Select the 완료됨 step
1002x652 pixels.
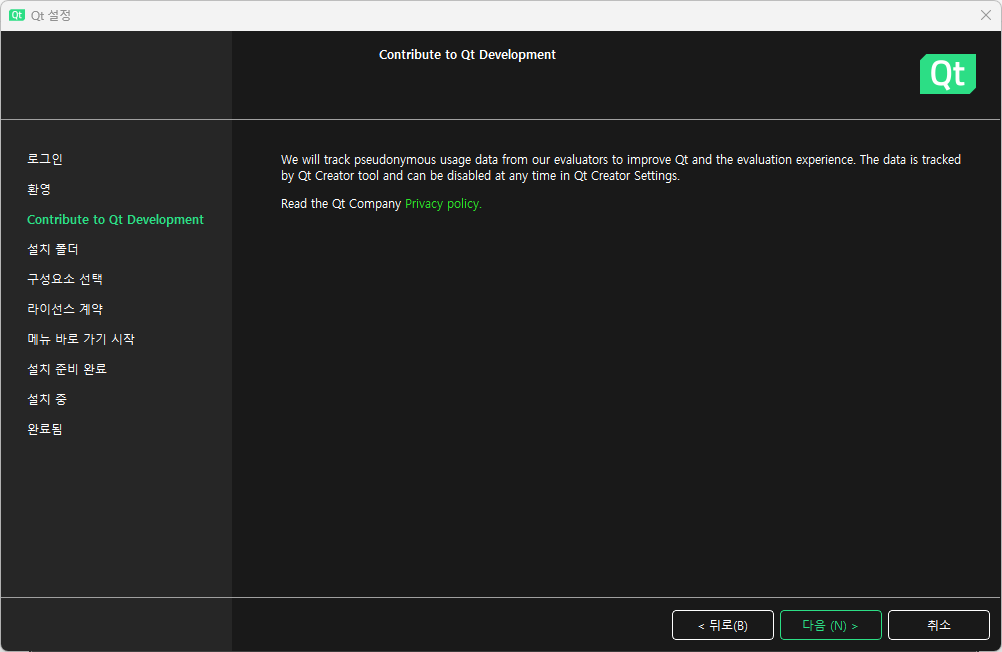tap(45, 430)
